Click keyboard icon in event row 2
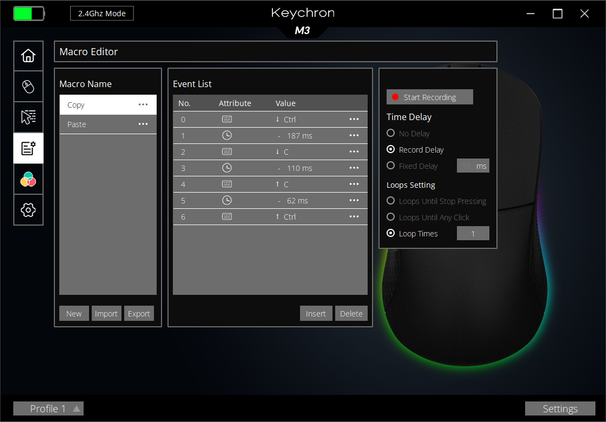606x422 pixels. tap(227, 151)
